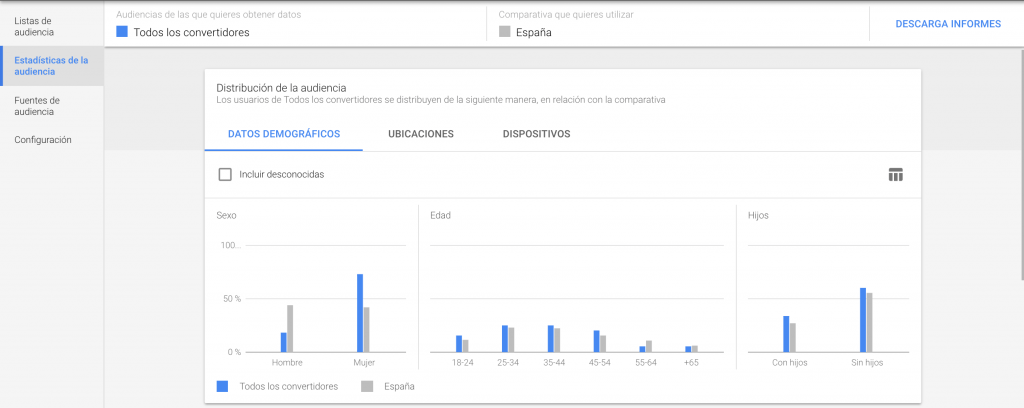The width and height of the screenshot is (1024, 408).
Task: Click the '35-44' age label
Action: tap(554, 362)
